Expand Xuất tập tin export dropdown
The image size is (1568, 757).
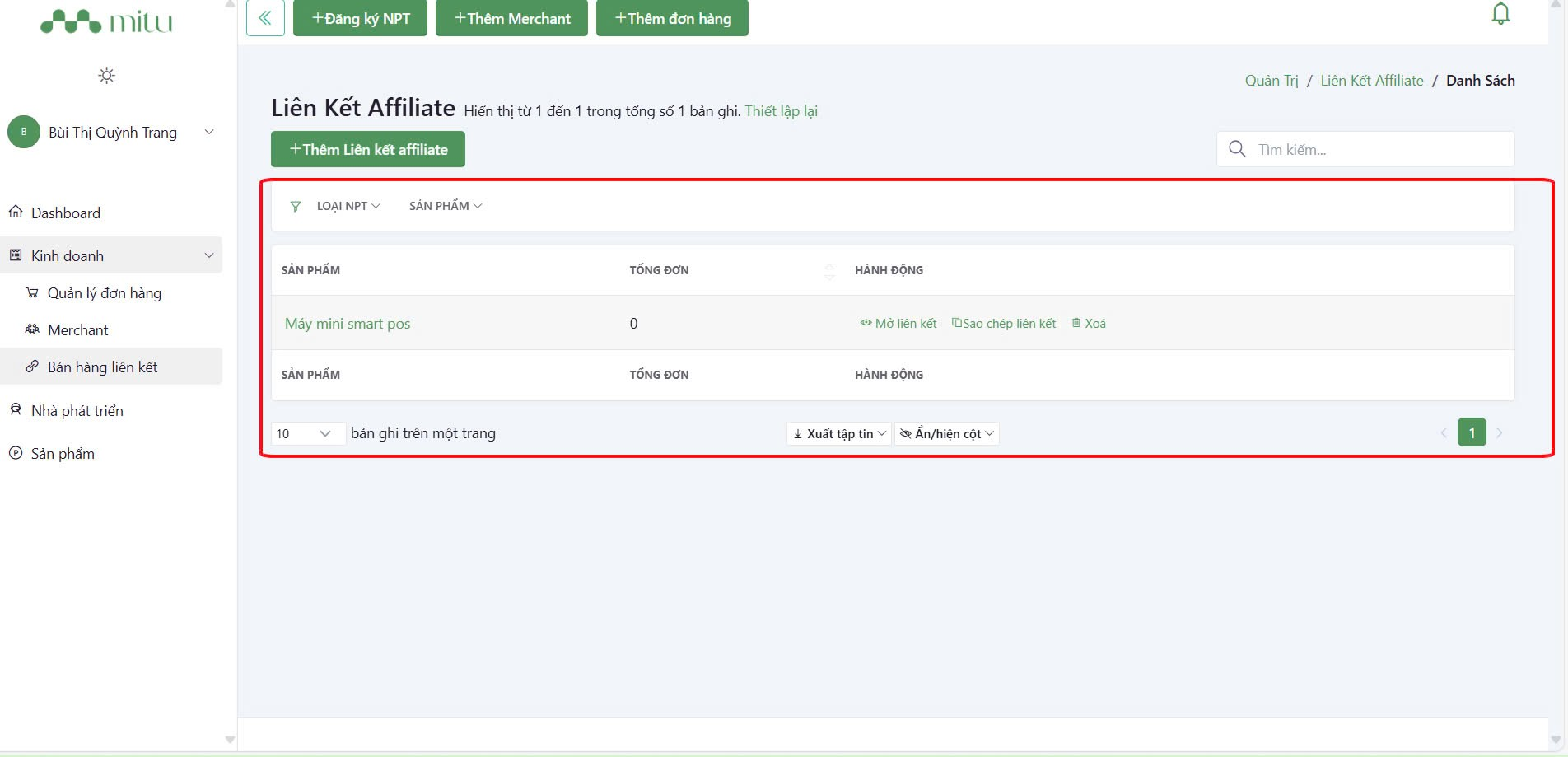click(x=838, y=434)
